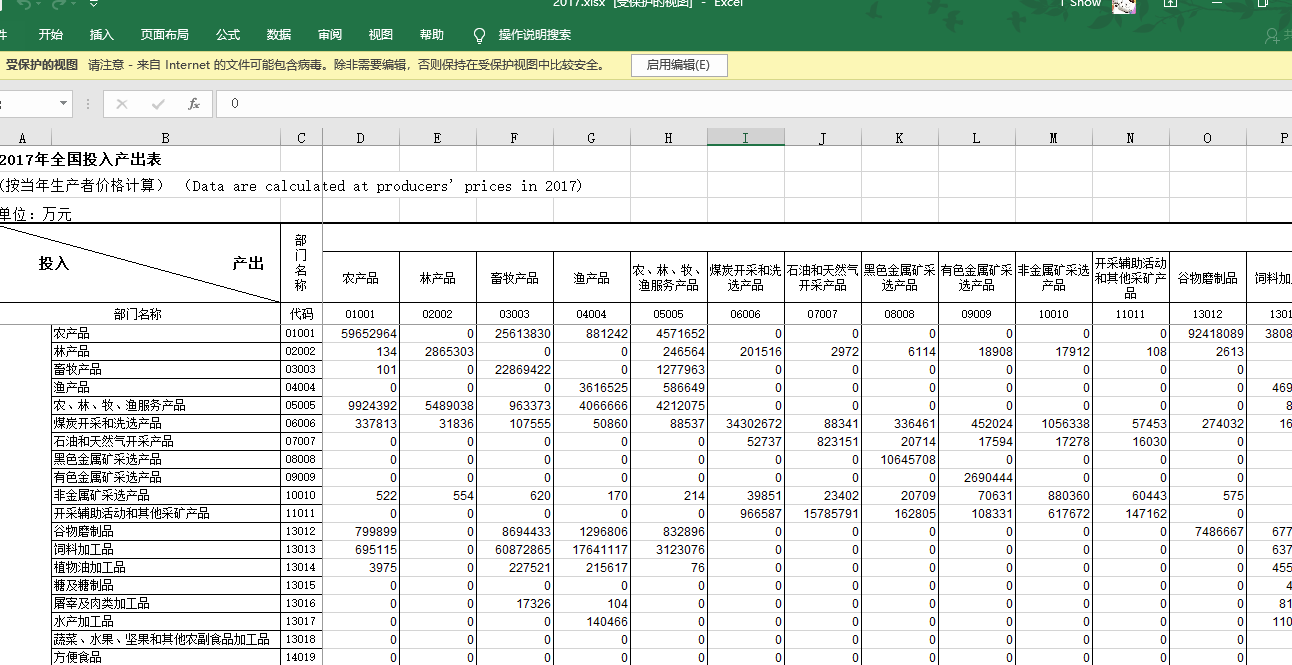
Task: Click the lightbulb Tell Me search icon
Action: 479,35
